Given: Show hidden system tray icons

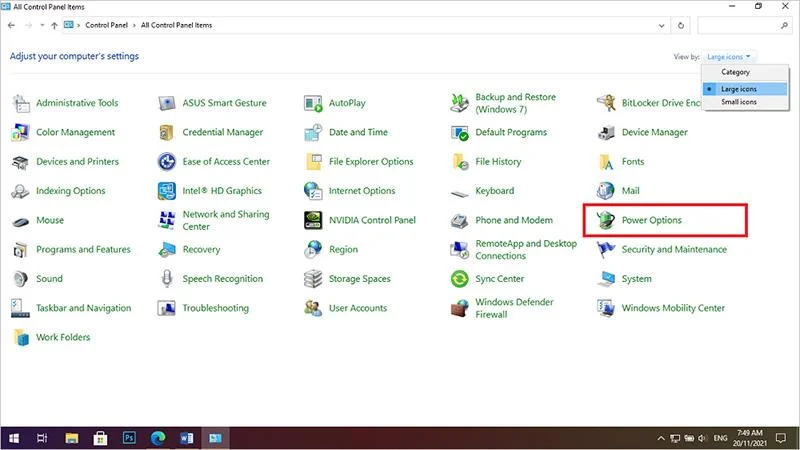Looking at the screenshot, I should click(661, 438).
